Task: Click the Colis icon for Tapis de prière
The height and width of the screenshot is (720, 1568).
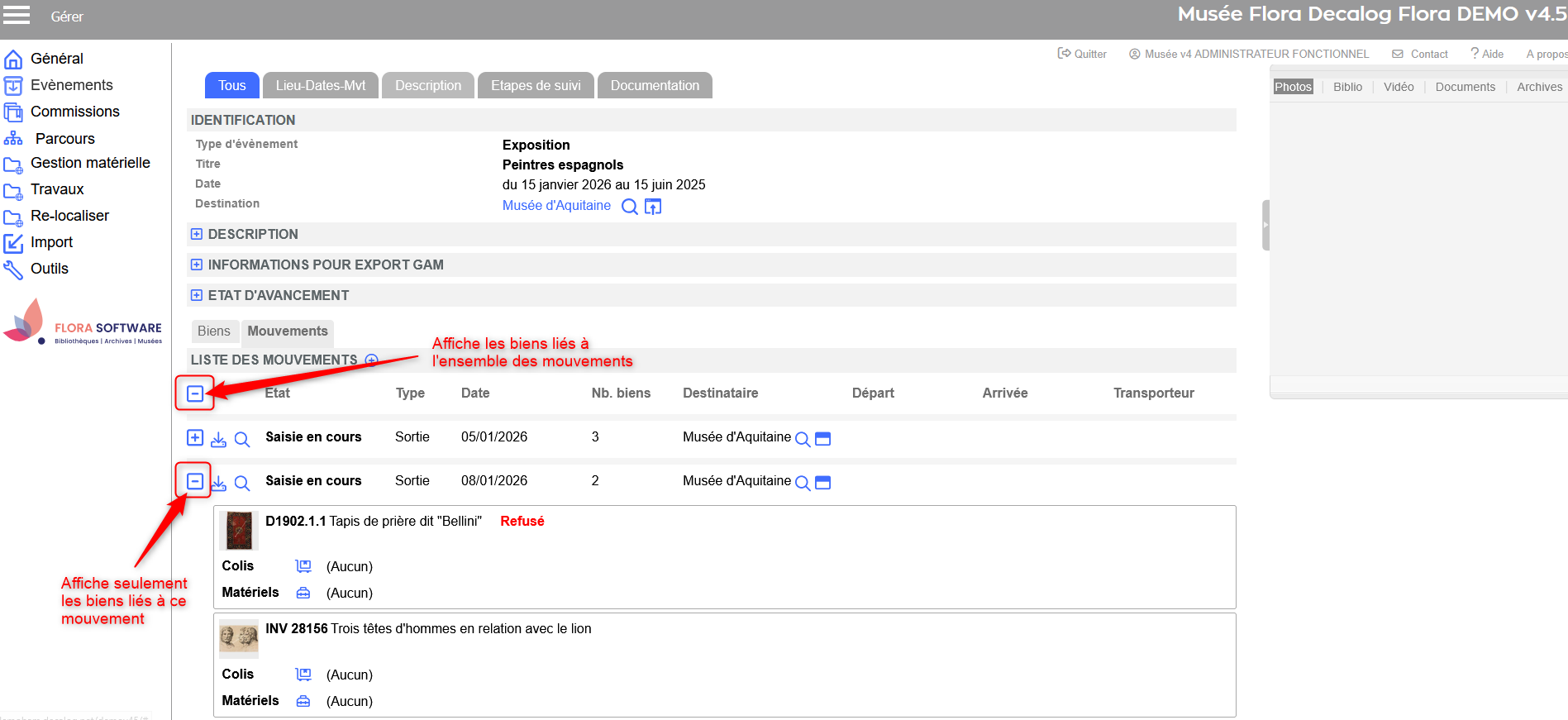Action: pos(303,566)
